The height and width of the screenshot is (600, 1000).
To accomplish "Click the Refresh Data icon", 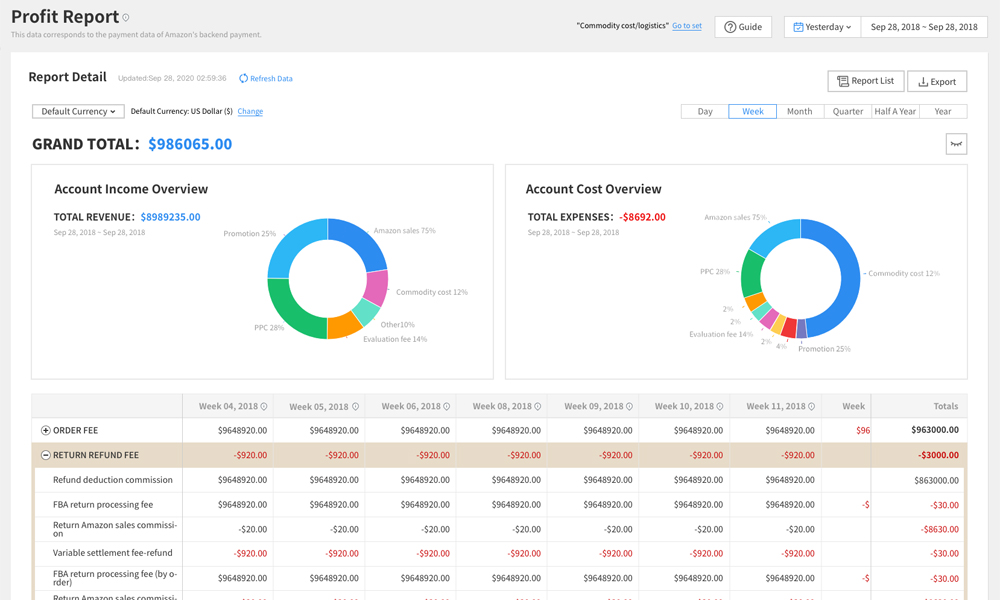I will (244, 78).
